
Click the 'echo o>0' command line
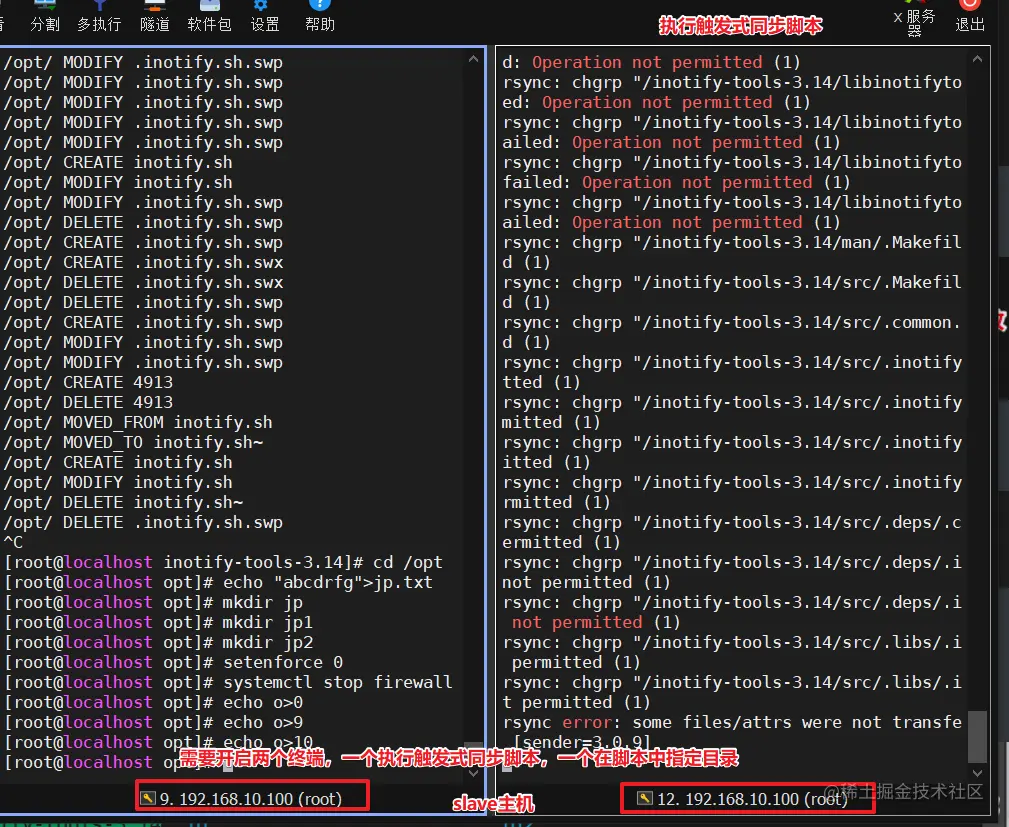[153, 702]
